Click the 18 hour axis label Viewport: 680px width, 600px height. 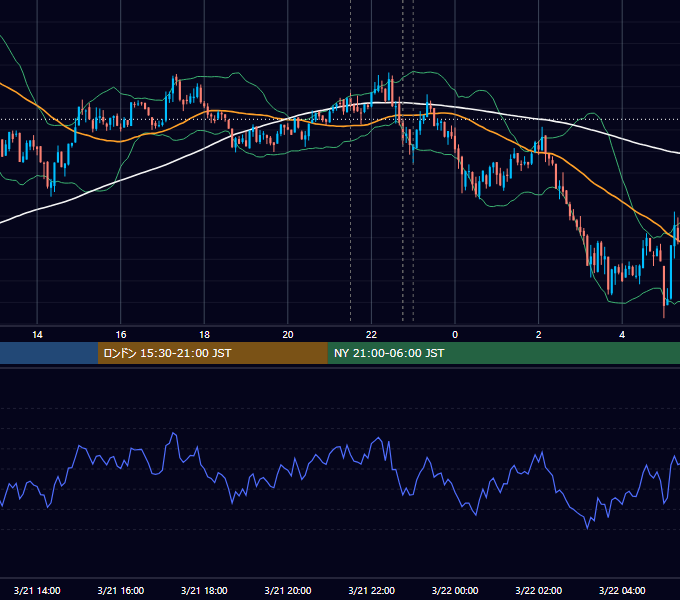204,335
